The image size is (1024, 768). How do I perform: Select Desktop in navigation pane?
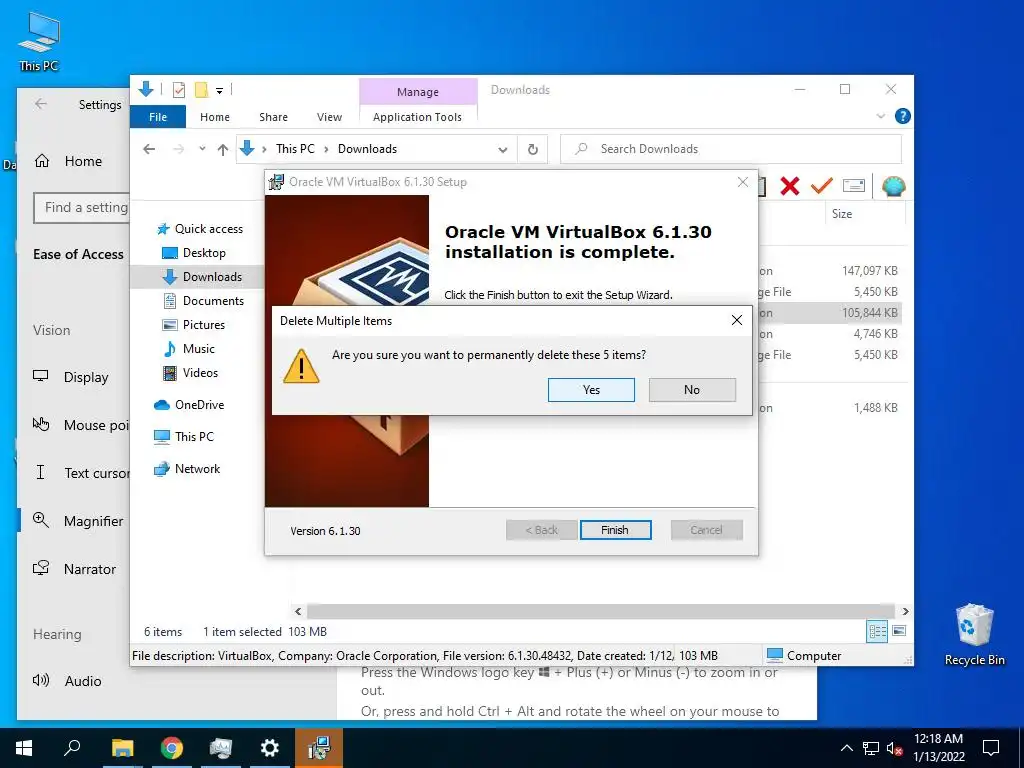pos(194,253)
